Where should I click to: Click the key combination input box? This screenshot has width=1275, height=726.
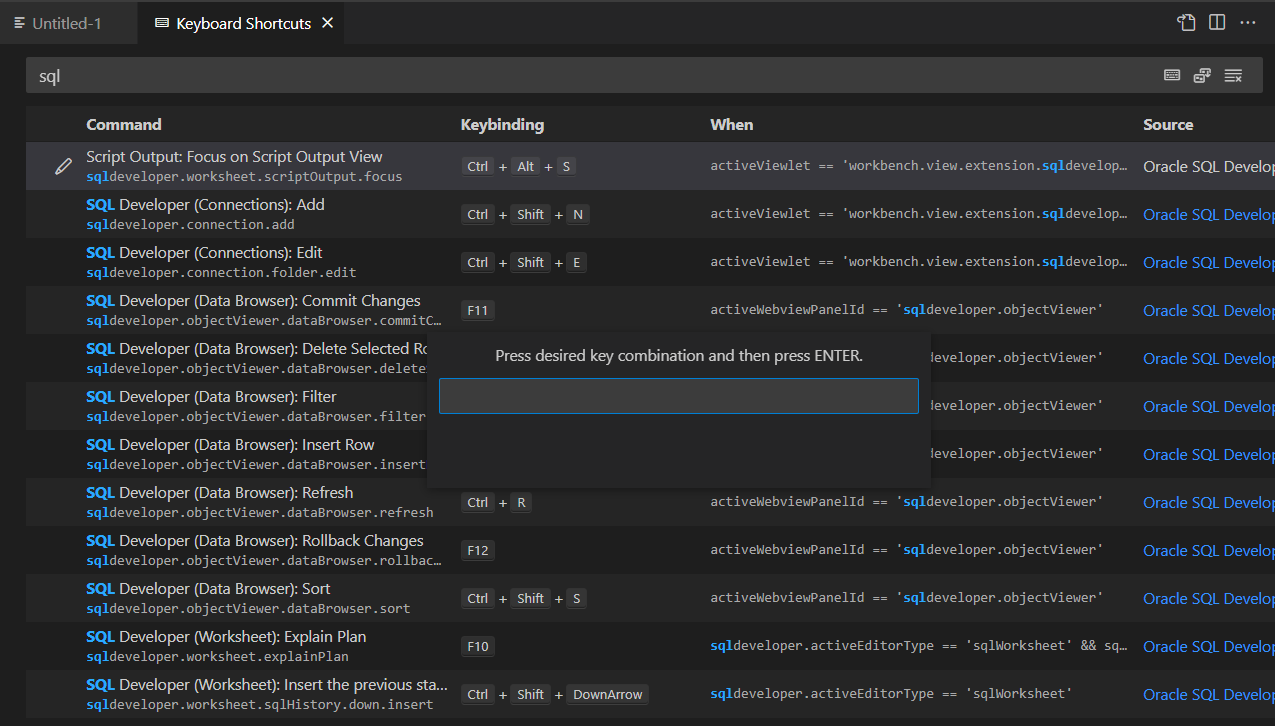[678, 396]
